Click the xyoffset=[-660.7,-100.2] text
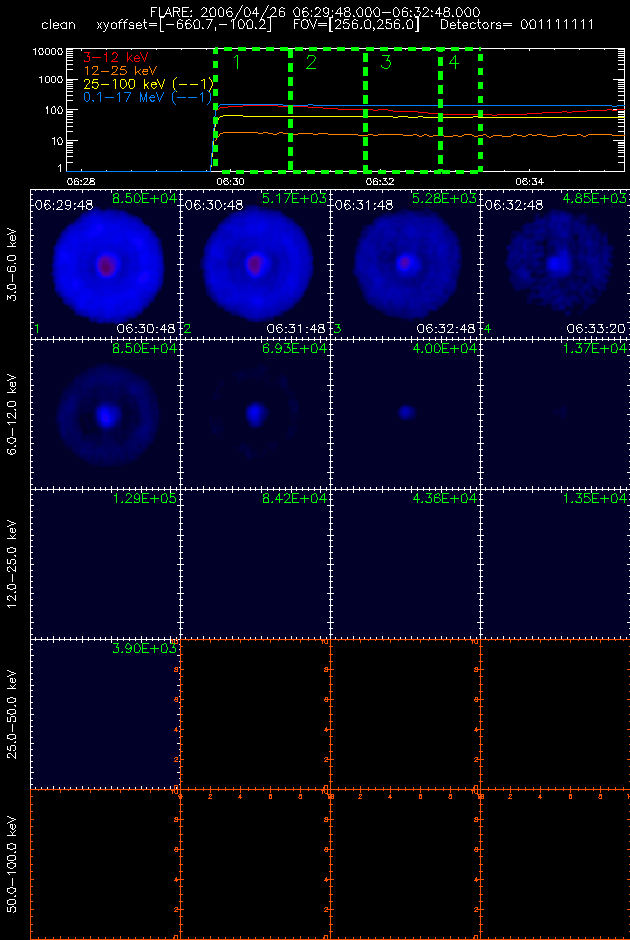The width and height of the screenshot is (630, 940). pyautogui.click(x=183, y=26)
